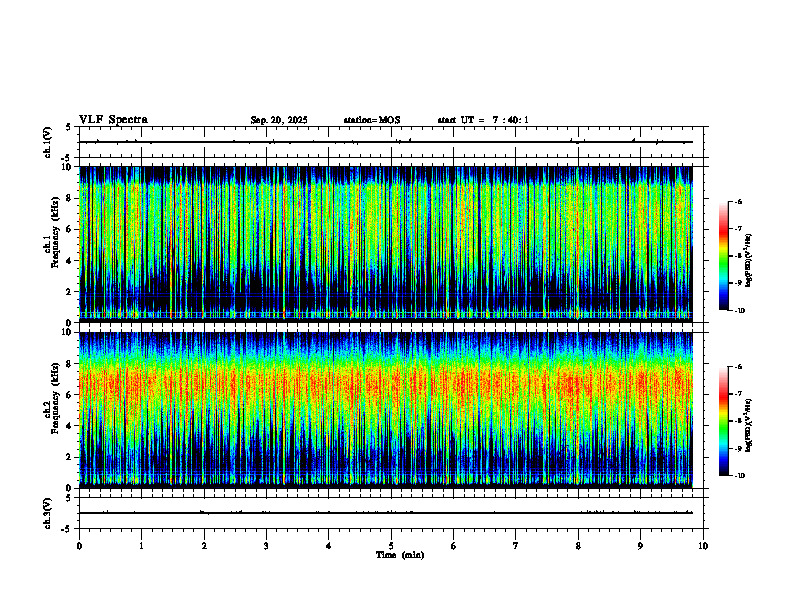The image size is (792, 612).
Task: Select the 'start UT = 7:40:1' text
Action: point(483,120)
